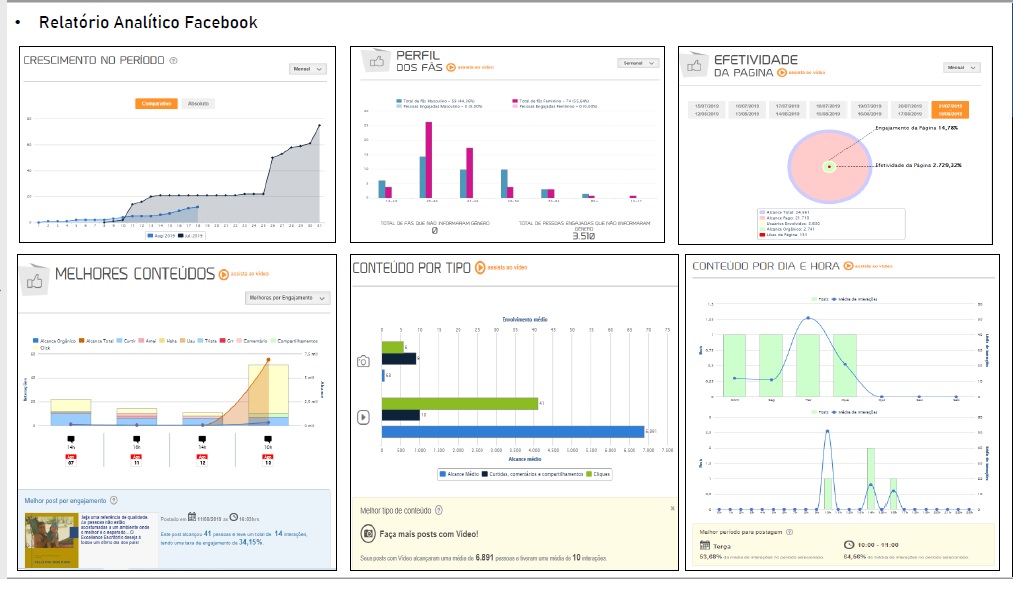Play the Melhores Conteúdos video icon
This screenshot has height=608, width=1013.
[x=223, y=274]
